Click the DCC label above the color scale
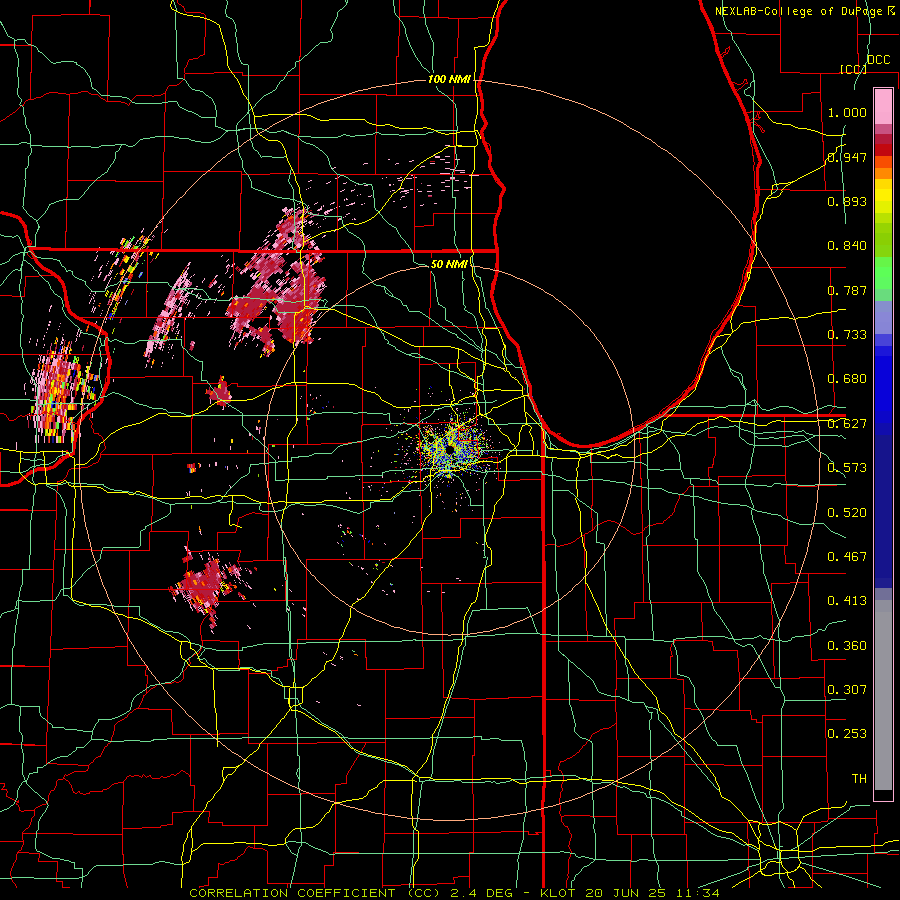This screenshot has width=900, height=900. [x=879, y=60]
